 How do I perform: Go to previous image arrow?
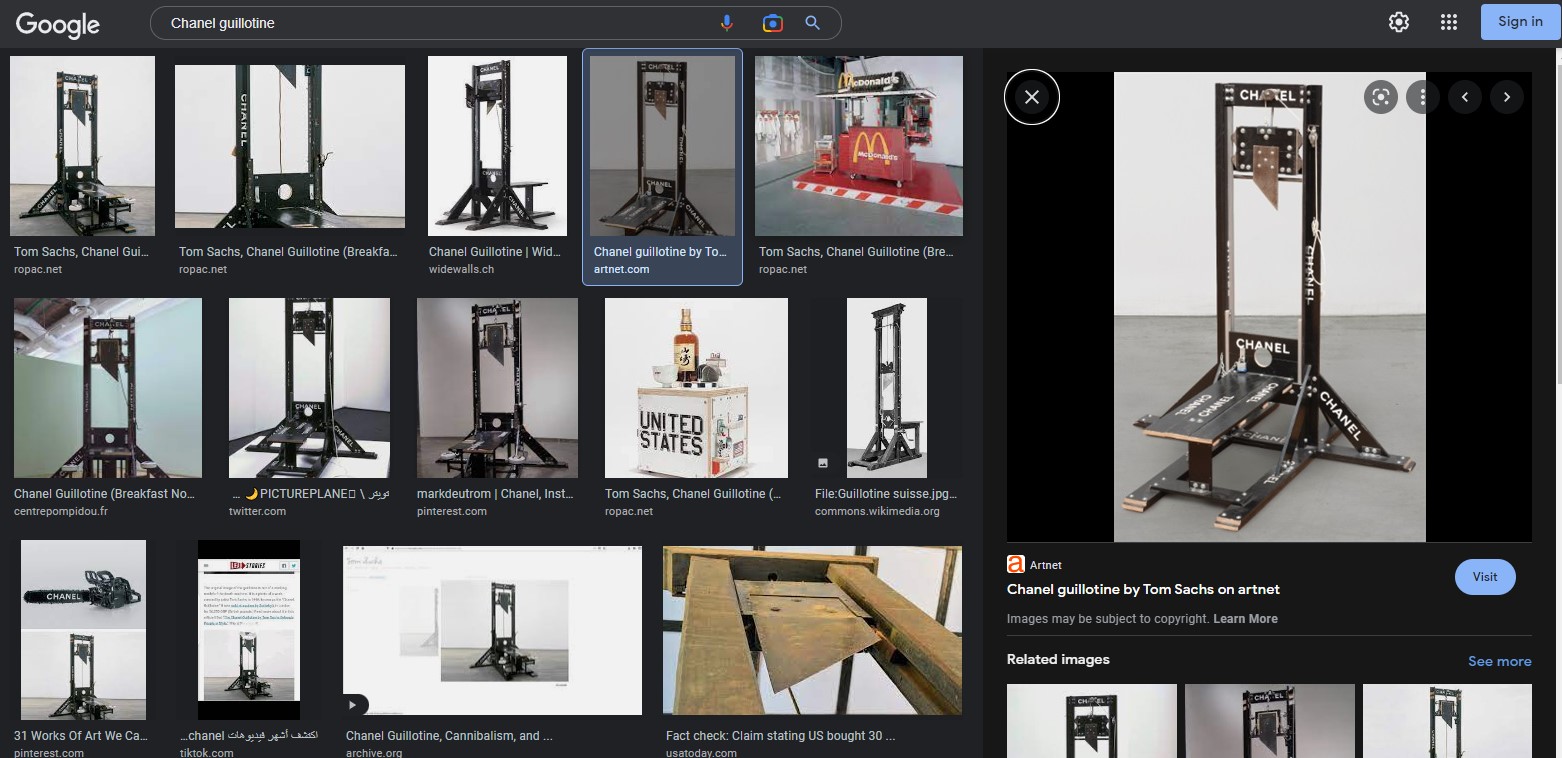coord(1465,97)
